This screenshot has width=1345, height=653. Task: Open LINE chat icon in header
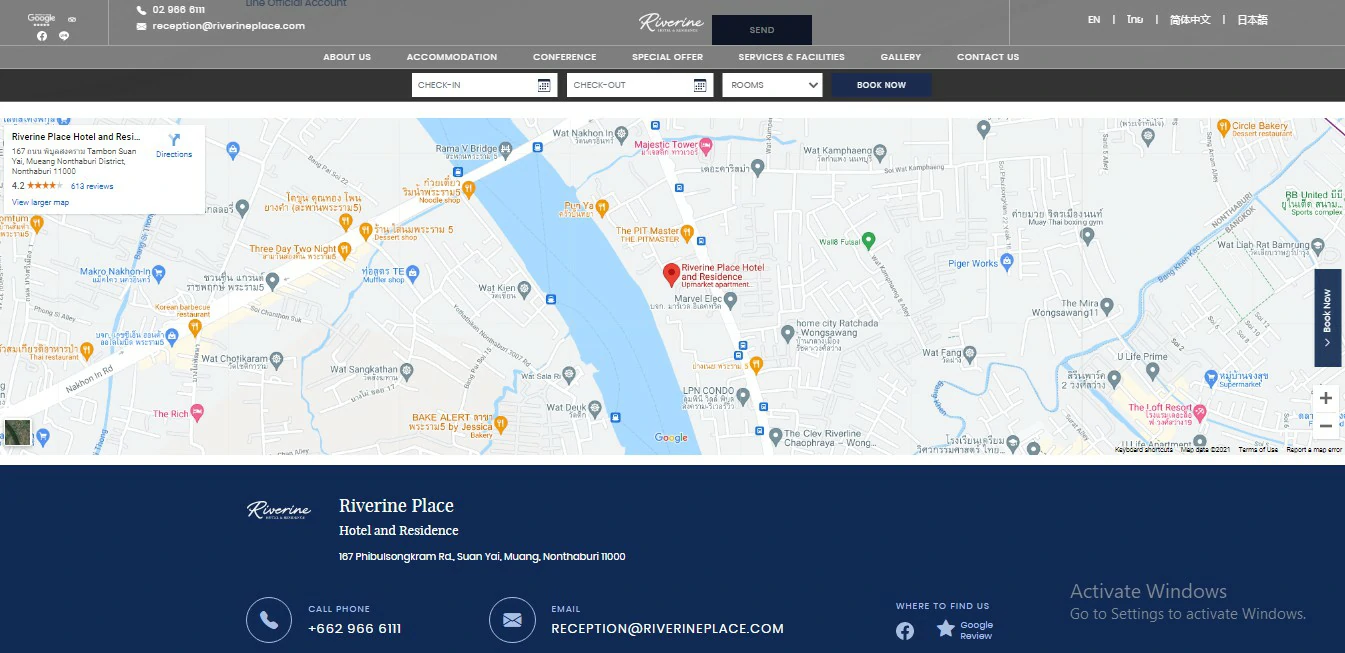pyautogui.click(x=64, y=35)
